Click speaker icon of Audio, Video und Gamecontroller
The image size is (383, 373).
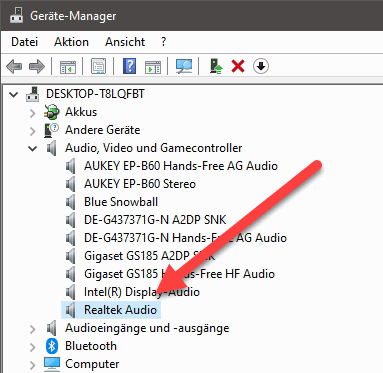point(51,148)
